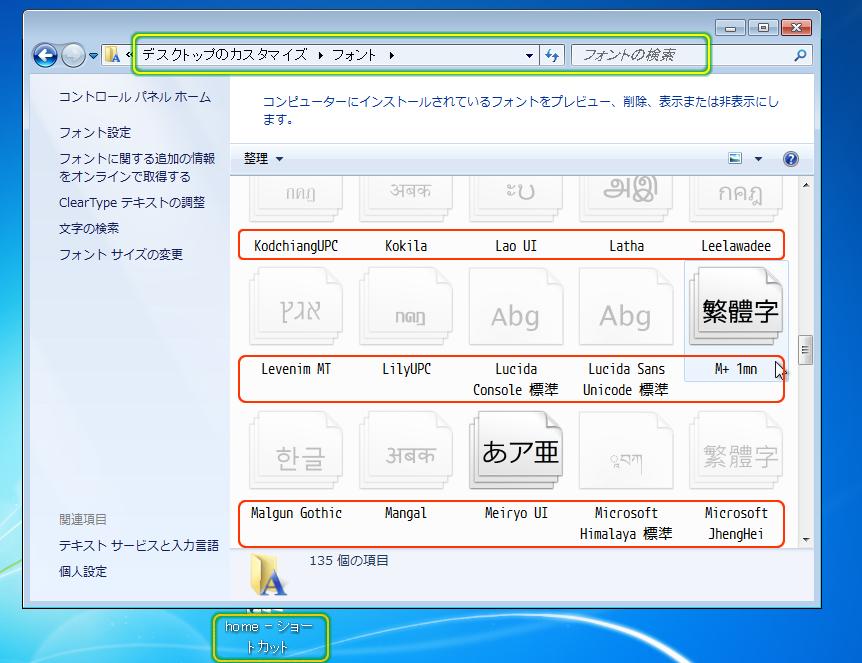Screen dimensions: 862x663
Task: Open フォント サイズの変更 link
Action: pos(120,255)
